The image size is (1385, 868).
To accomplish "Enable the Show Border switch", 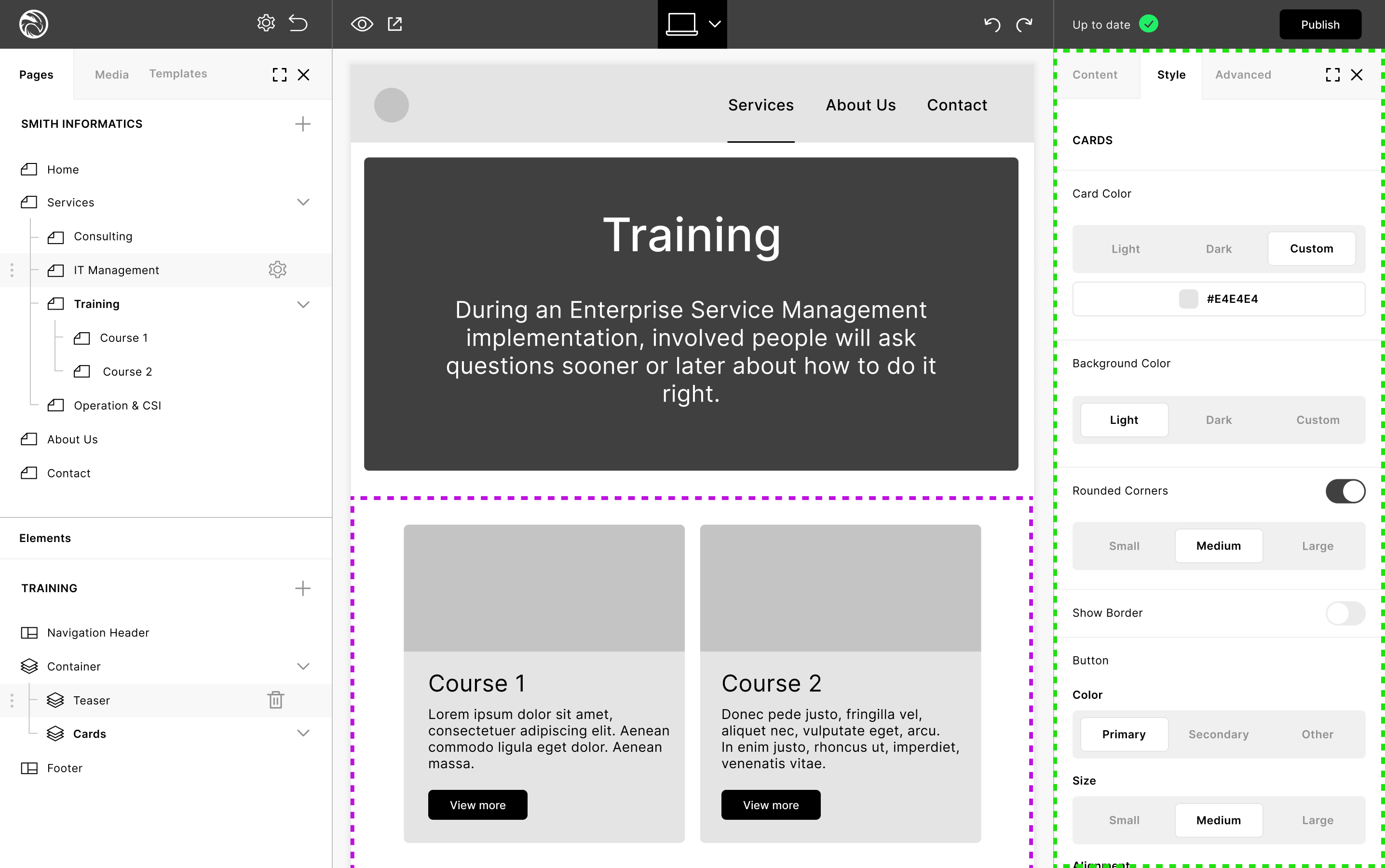I will click(1345, 613).
